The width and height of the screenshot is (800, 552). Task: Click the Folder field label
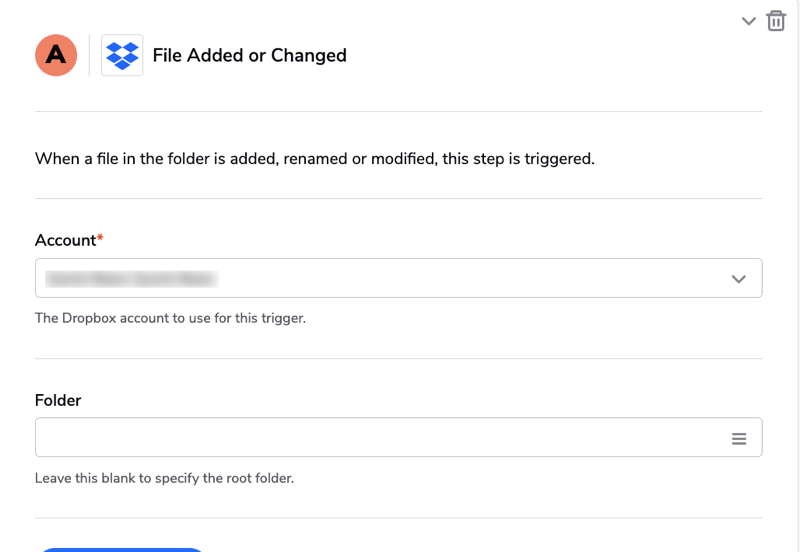pos(58,400)
